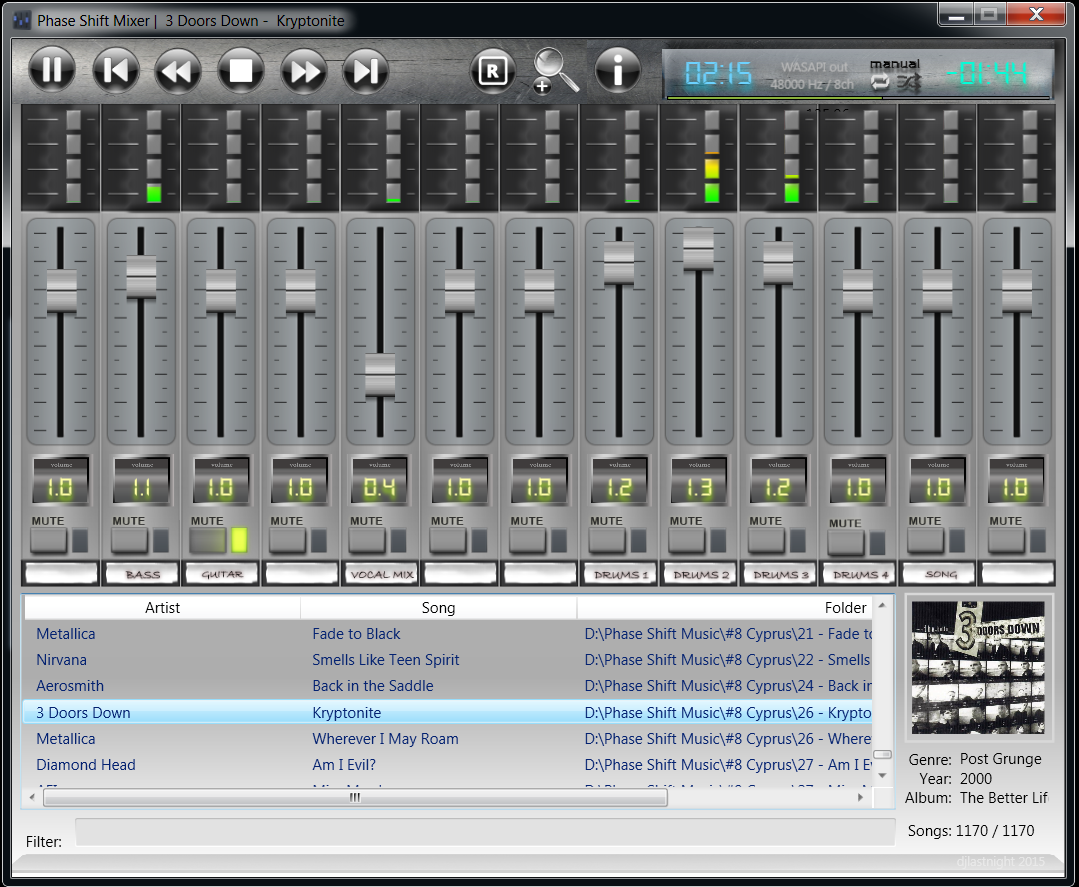Select Metallica Fade to Black row
1079x887 pixels.
point(448,634)
